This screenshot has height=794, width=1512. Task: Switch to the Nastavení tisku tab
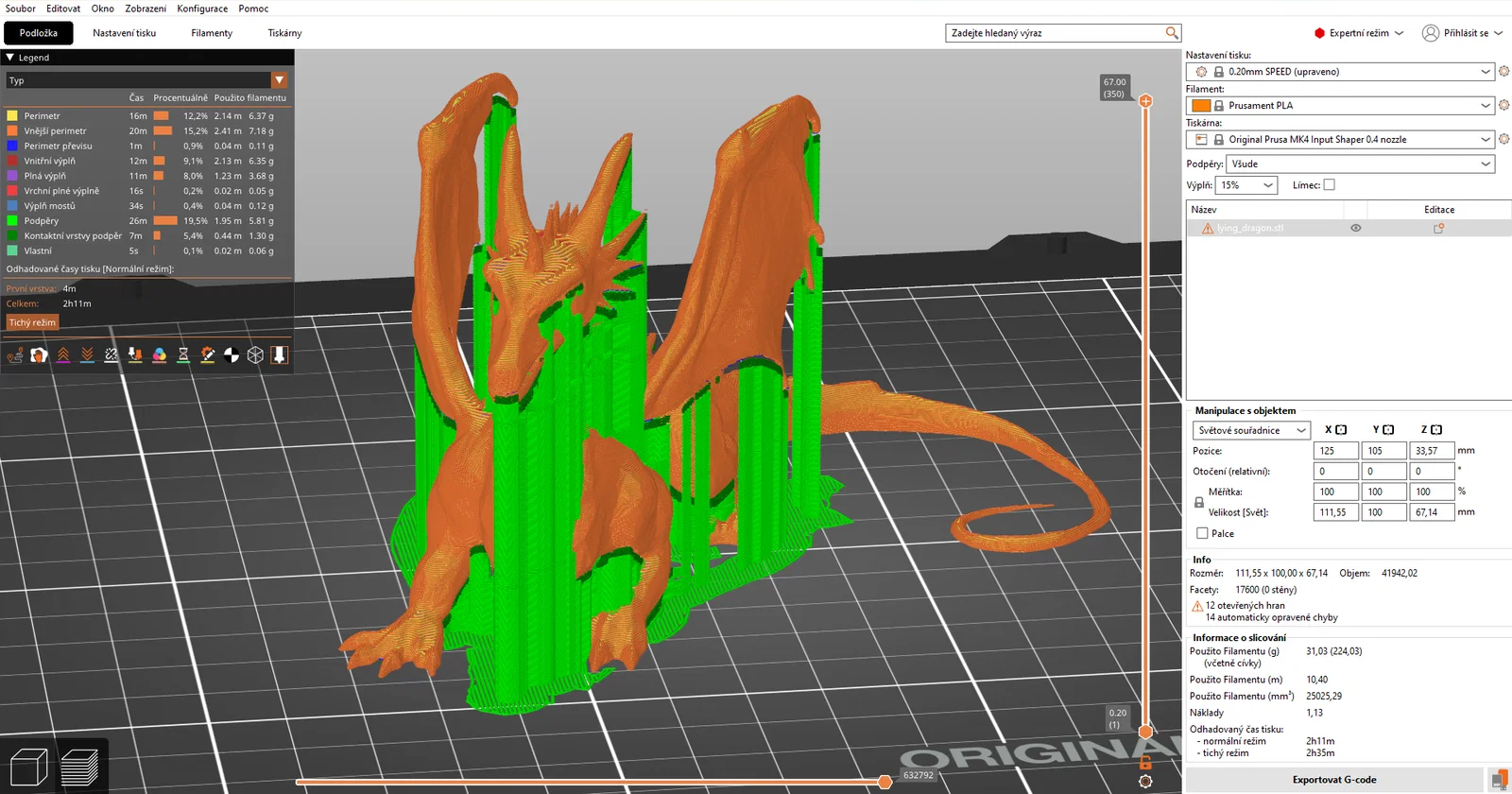124,33
